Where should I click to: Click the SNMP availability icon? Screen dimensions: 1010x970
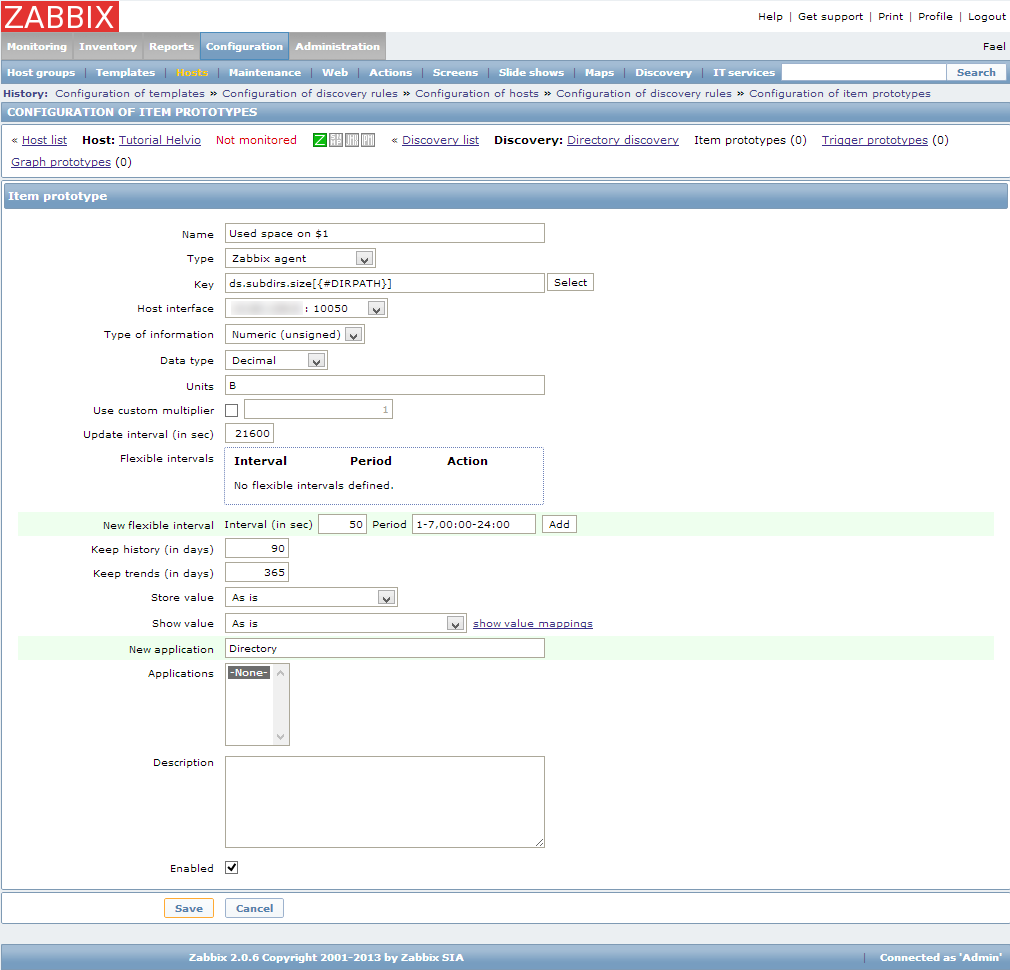coord(336,140)
